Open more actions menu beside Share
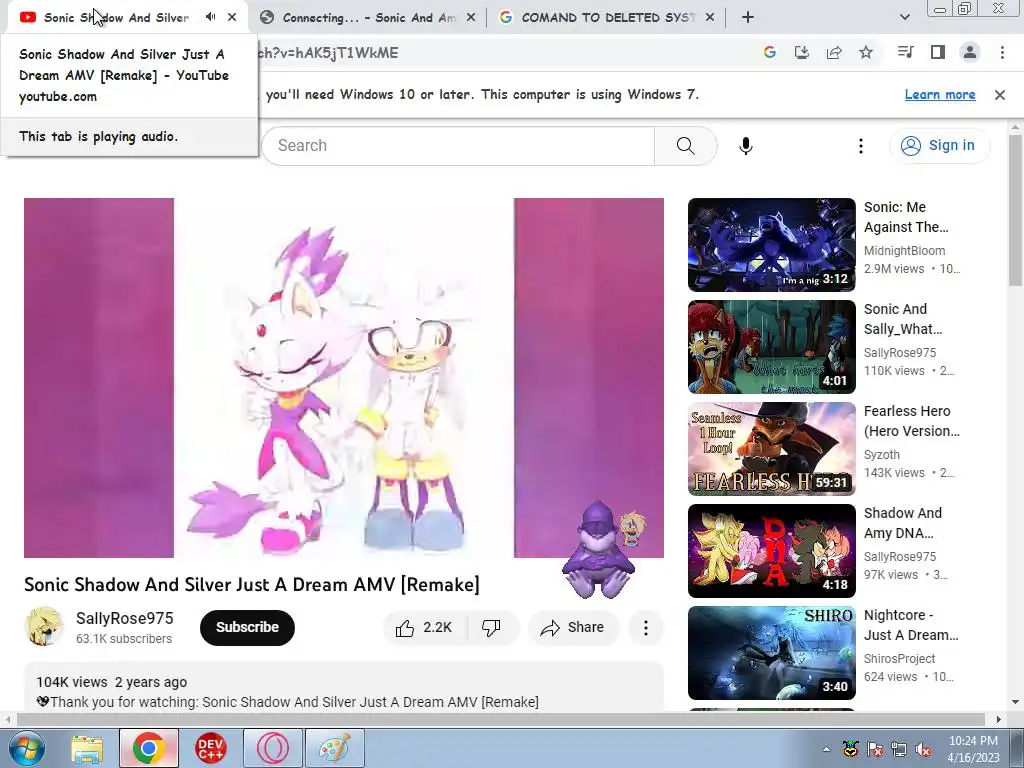The image size is (1024, 768). [645, 628]
